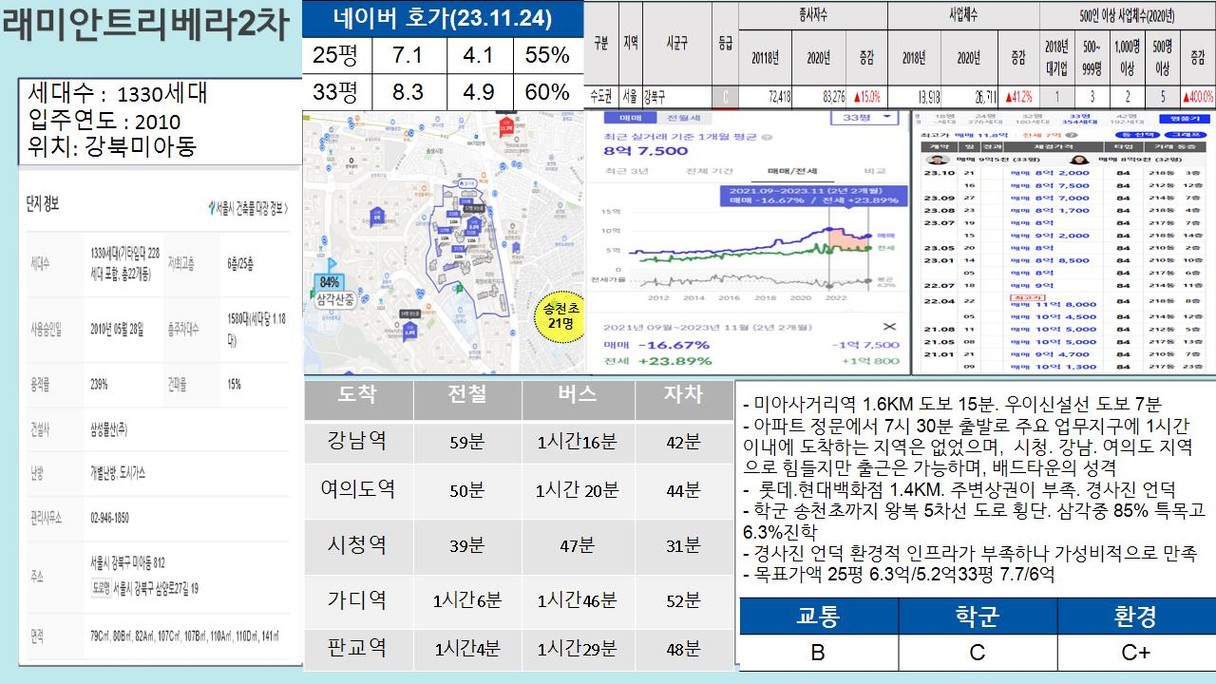Screen dimensions: 1216x684
Task: Click the 강남역 row in the commute table
Action: coord(518,441)
